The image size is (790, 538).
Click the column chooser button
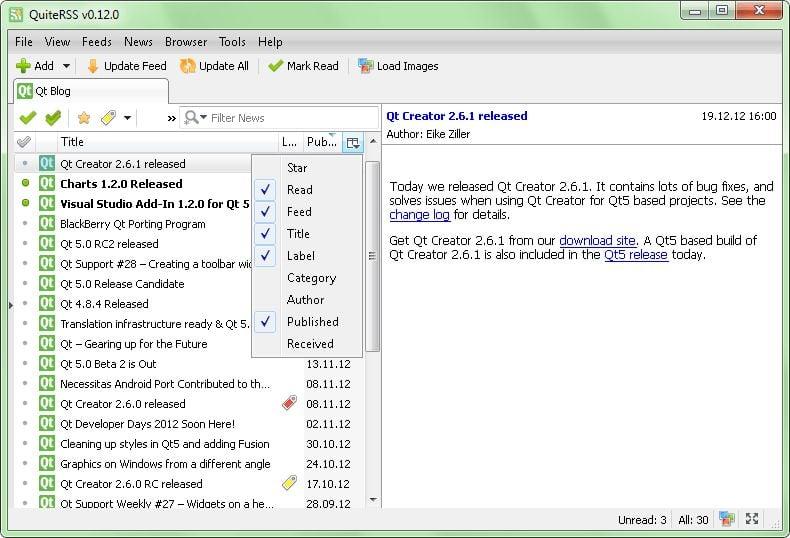point(353,143)
